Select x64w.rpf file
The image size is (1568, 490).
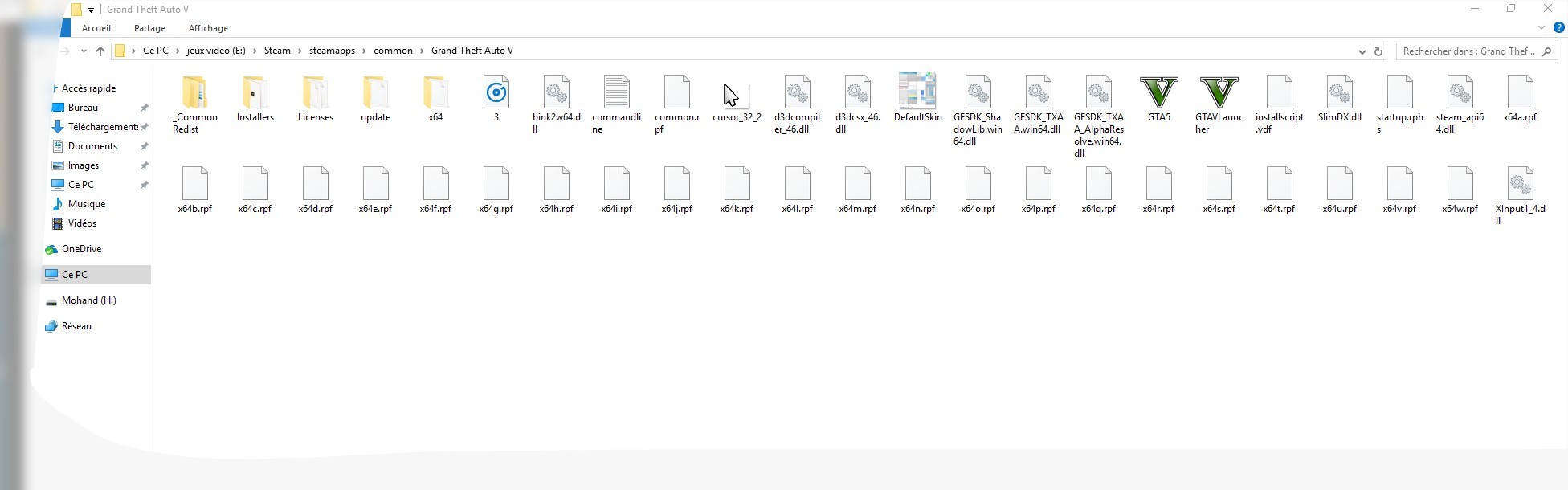coord(1460,191)
